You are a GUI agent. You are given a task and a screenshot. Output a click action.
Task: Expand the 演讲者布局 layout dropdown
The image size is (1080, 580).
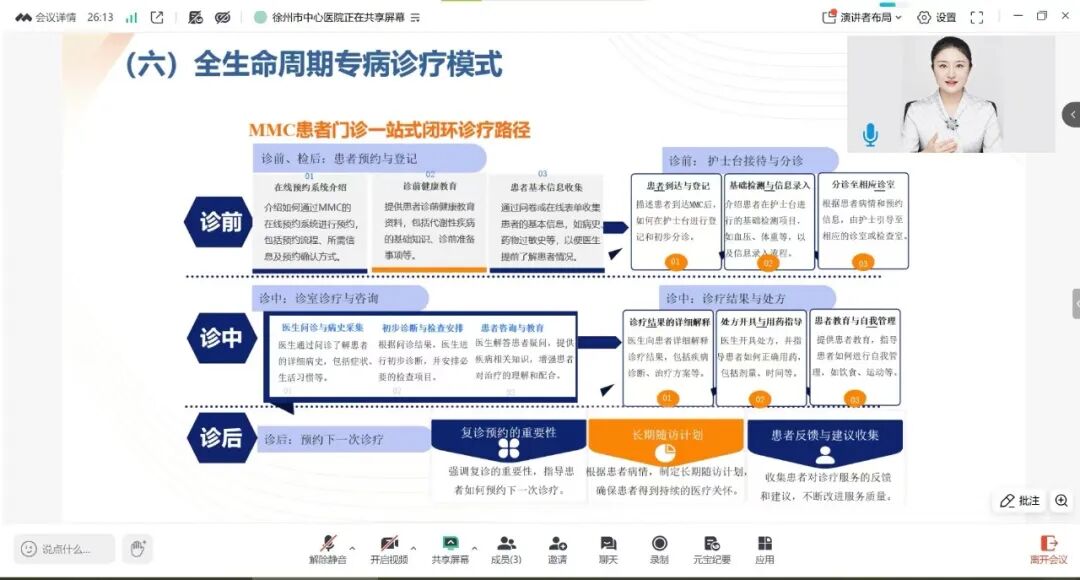(862, 17)
